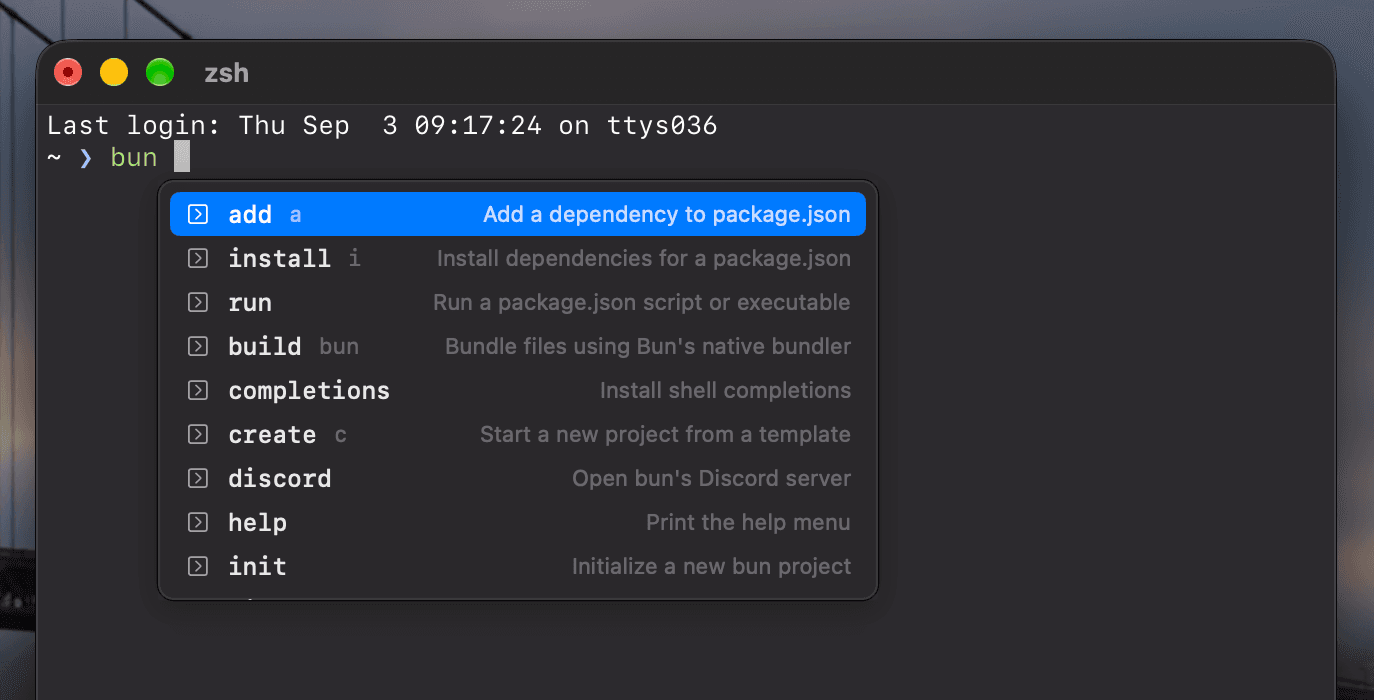Click the command icon beside create
Viewport: 1374px width, 700px height.
tap(198, 434)
